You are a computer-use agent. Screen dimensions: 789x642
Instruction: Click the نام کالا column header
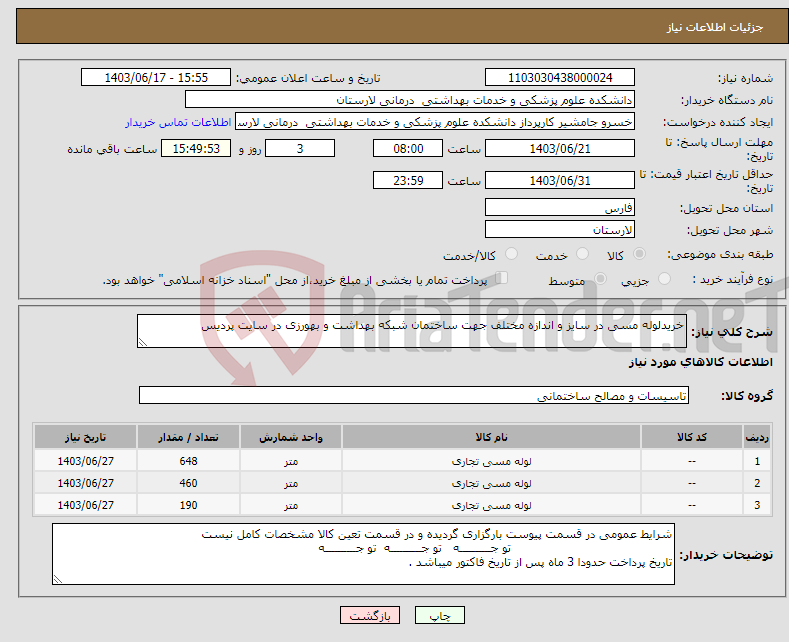(x=491, y=437)
